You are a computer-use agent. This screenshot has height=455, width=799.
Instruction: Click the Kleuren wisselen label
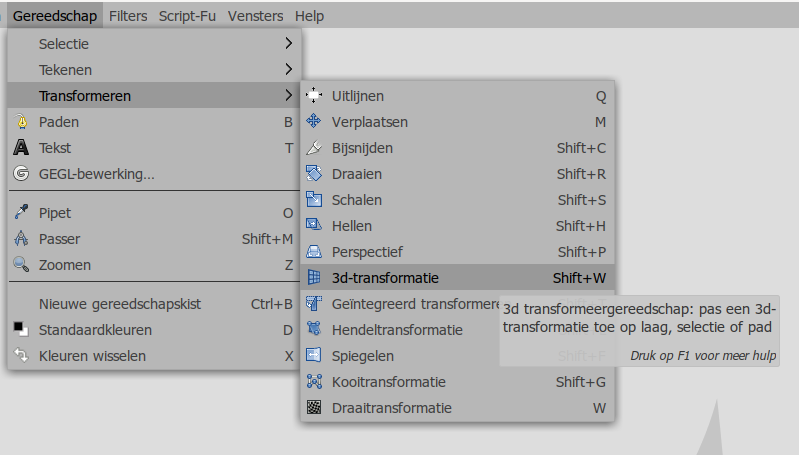click(x=92, y=356)
